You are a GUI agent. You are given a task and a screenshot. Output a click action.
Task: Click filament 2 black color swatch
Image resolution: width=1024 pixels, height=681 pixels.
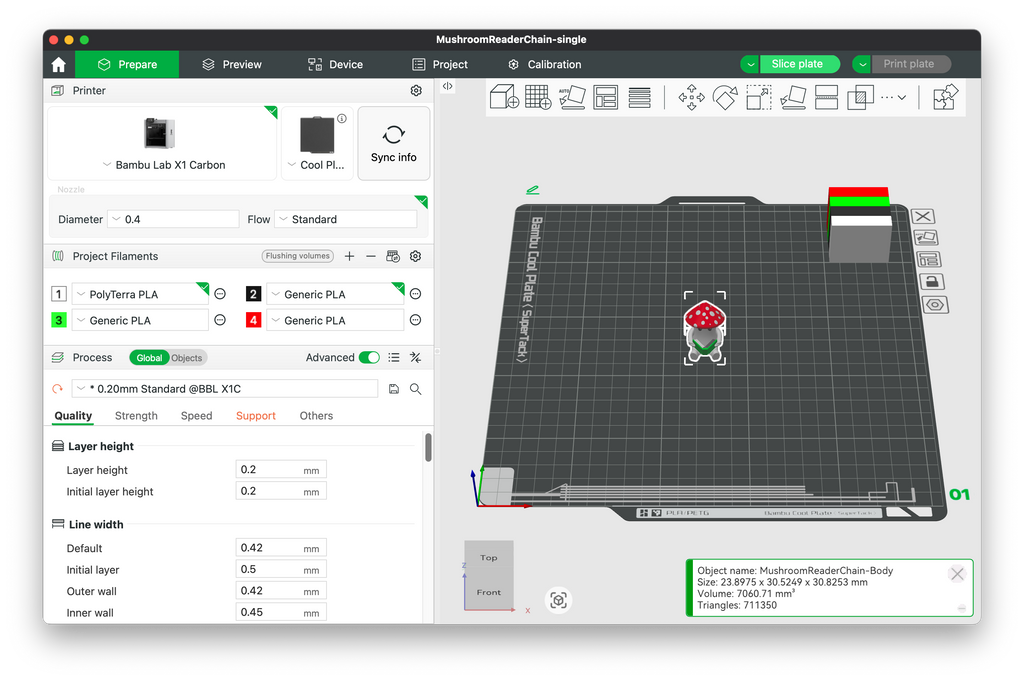[x=253, y=294]
